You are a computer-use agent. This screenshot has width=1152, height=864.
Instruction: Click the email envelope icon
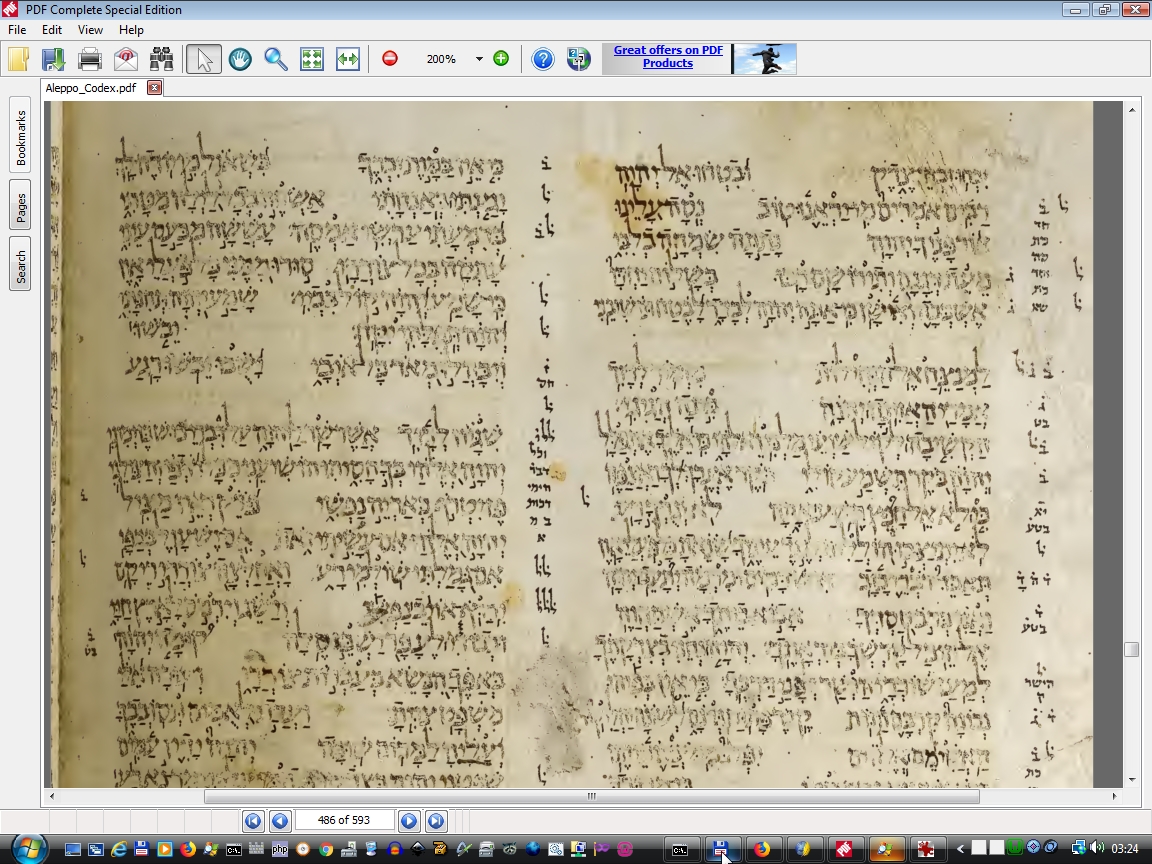point(126,59)
